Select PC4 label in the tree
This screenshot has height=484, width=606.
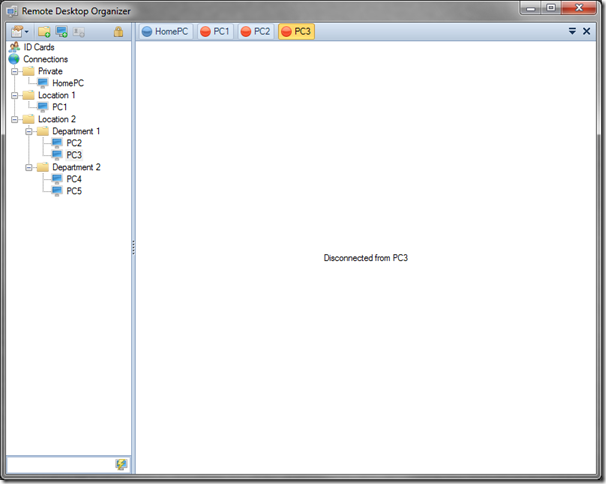[x=74, y=179]
